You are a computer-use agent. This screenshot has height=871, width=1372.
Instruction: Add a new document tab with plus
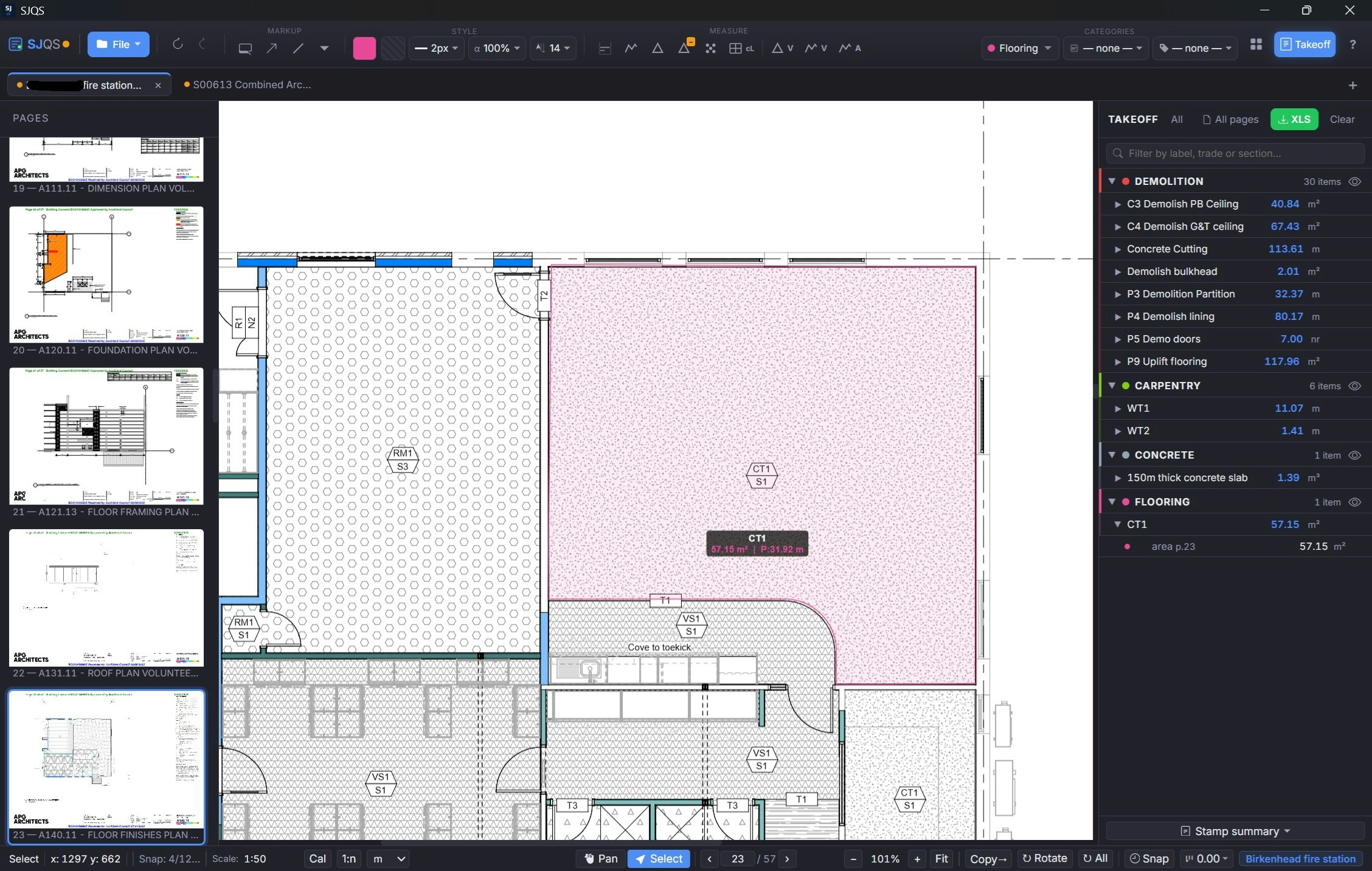(1353, 85)
